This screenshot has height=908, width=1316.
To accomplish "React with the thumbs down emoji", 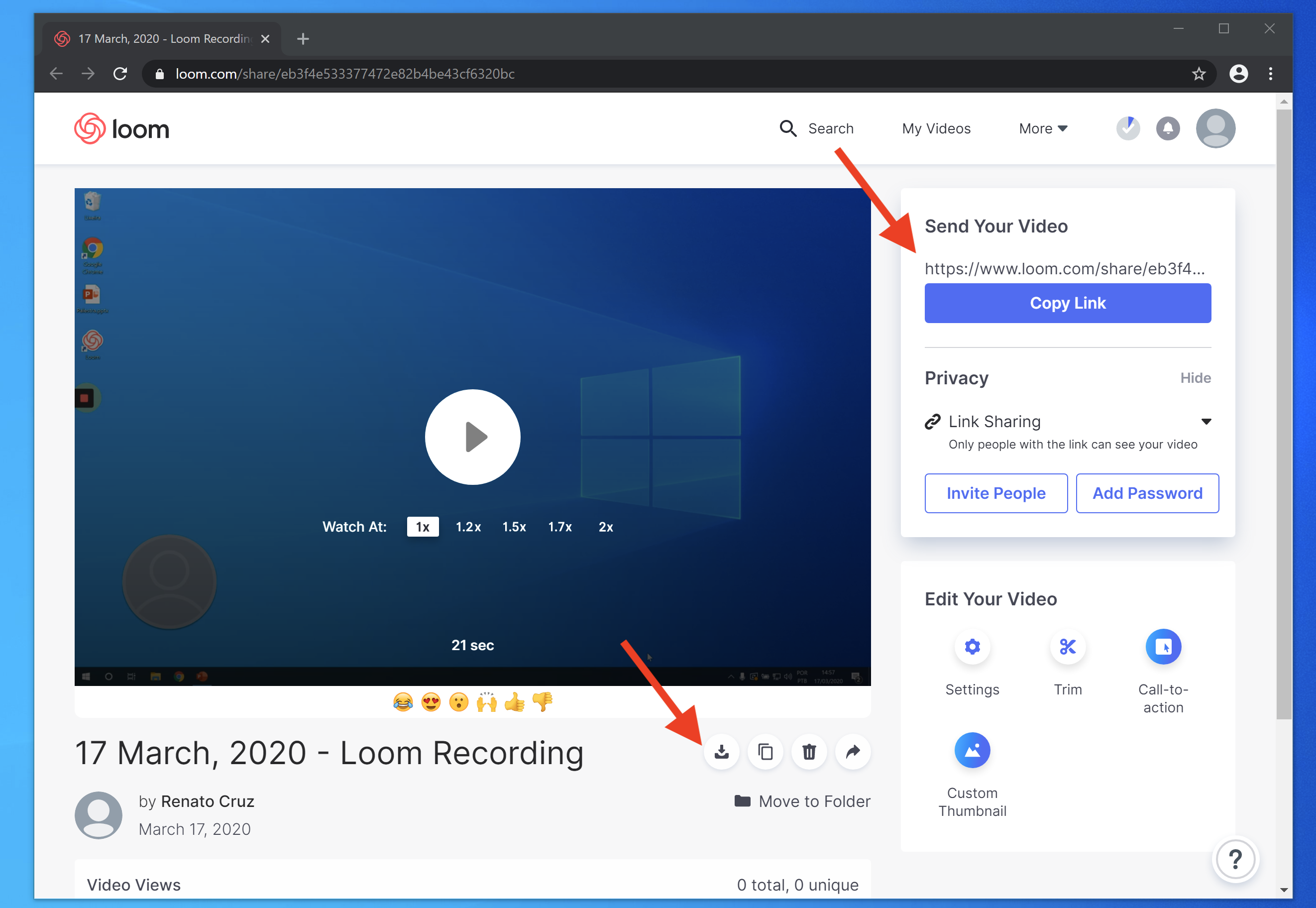I will (542, 702).
